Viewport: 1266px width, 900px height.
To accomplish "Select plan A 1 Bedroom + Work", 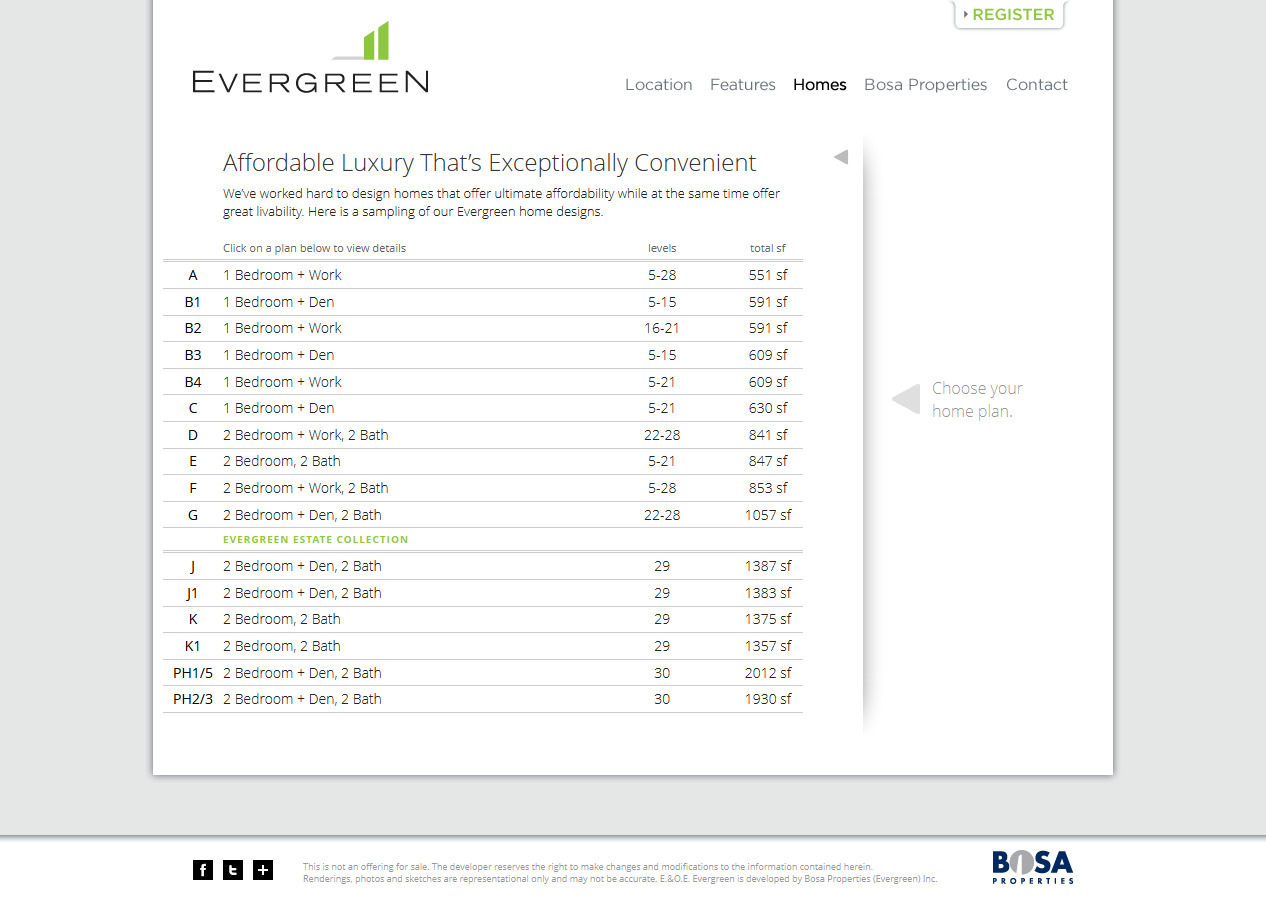I will [483, 275].
